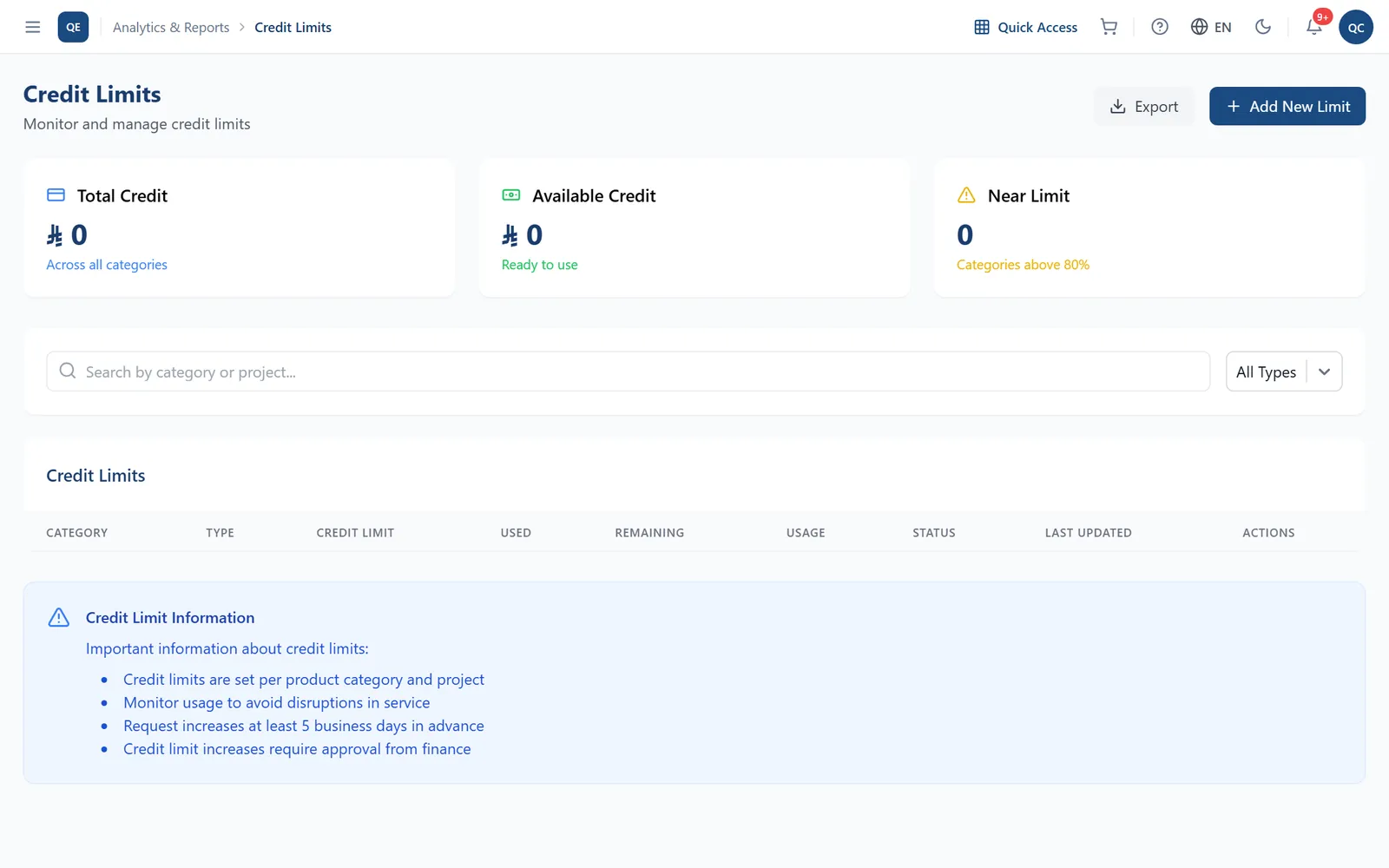Image resolution: width=1389 pixels, height=868 pixels.
Task: Focus the search by category field
Action: click(x=628, y=372)
